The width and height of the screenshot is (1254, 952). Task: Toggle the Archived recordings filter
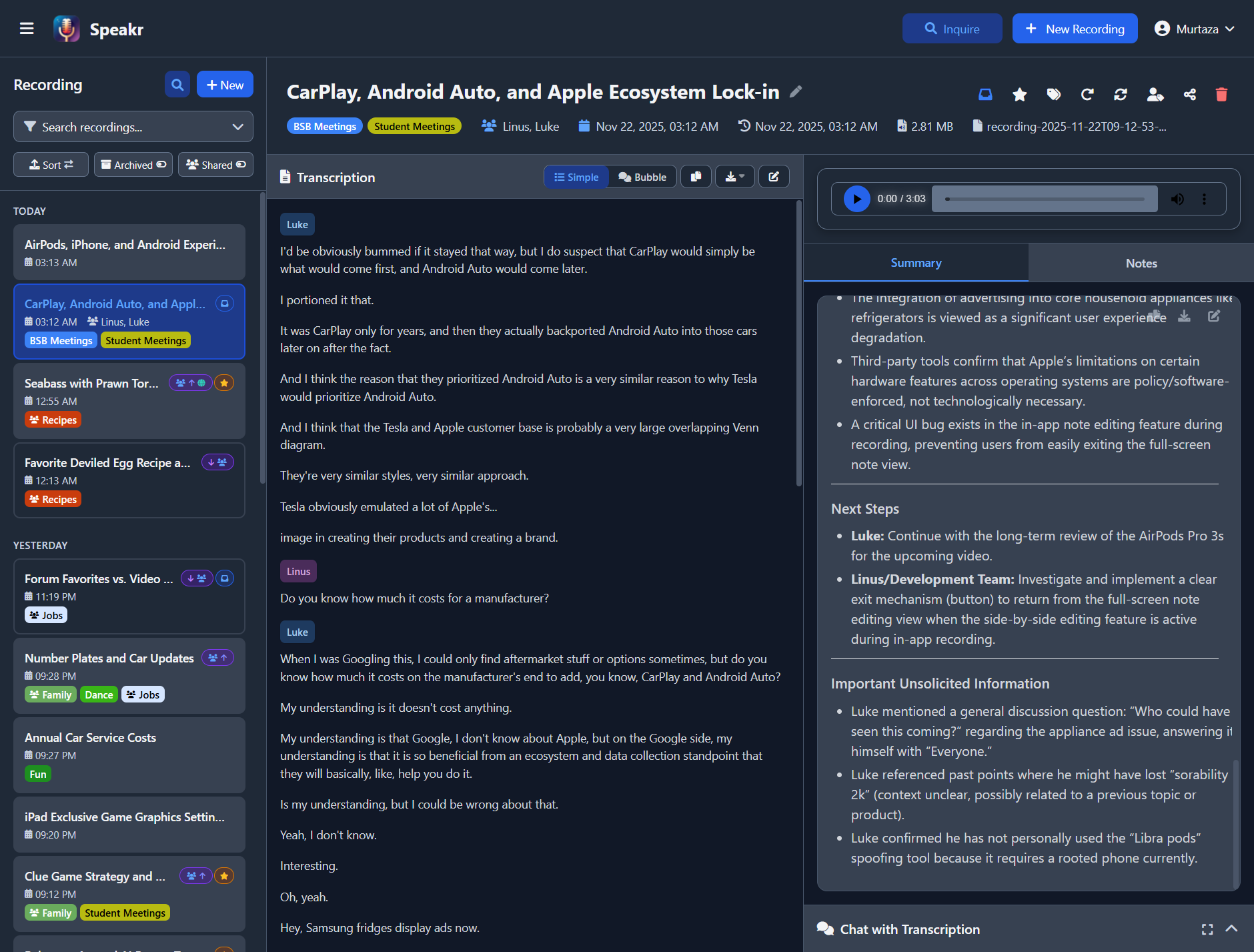tap(133, 165)
